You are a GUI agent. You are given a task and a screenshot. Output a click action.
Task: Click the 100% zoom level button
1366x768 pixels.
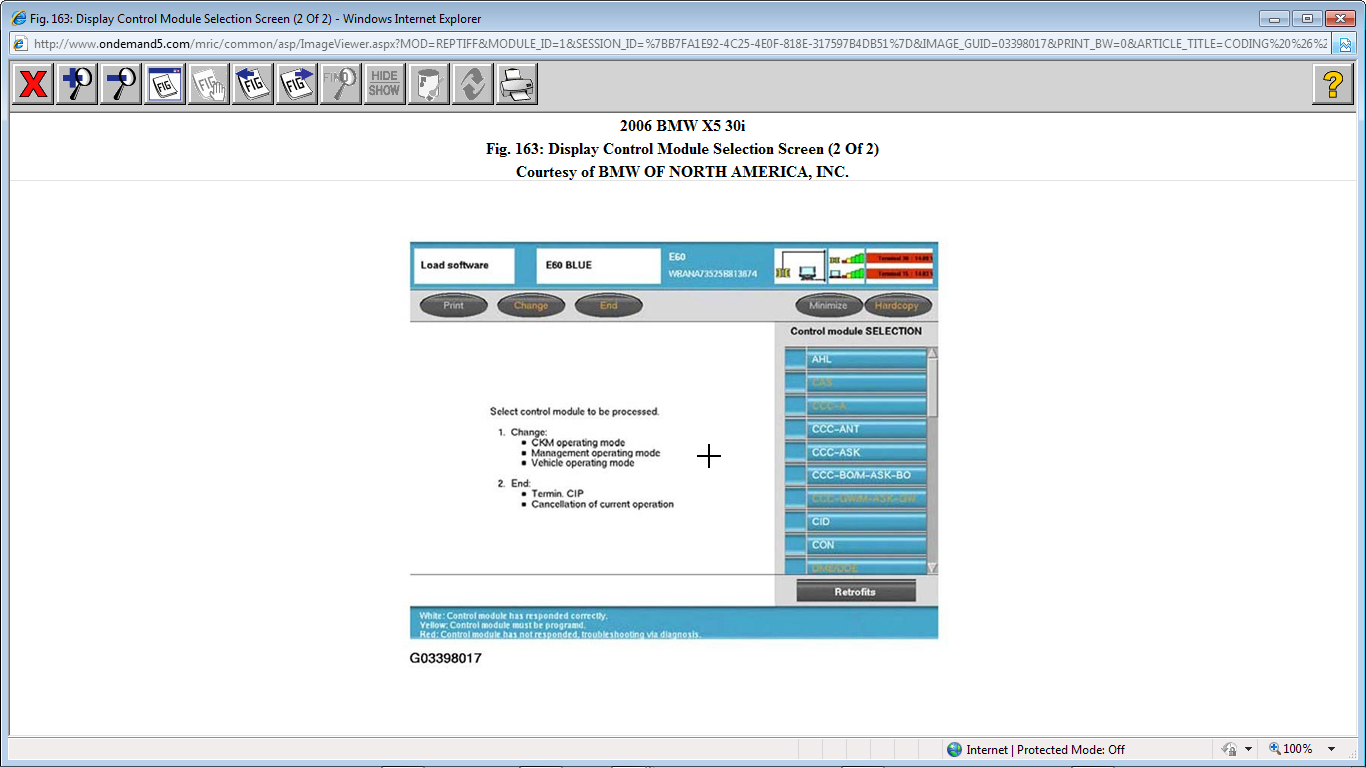click(1291, 749)
